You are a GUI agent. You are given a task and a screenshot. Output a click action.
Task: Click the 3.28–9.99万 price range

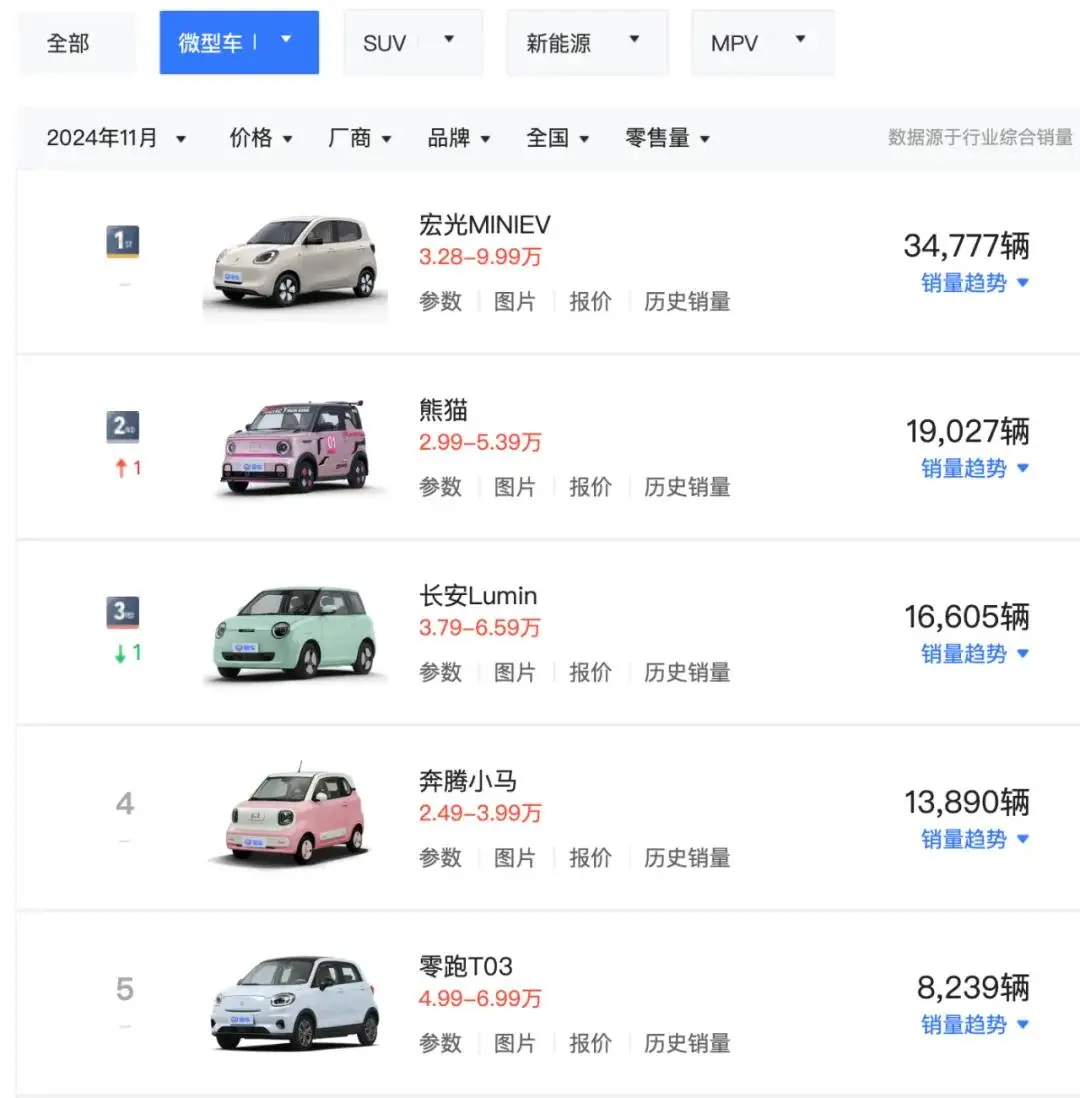[x=480, y=257]
